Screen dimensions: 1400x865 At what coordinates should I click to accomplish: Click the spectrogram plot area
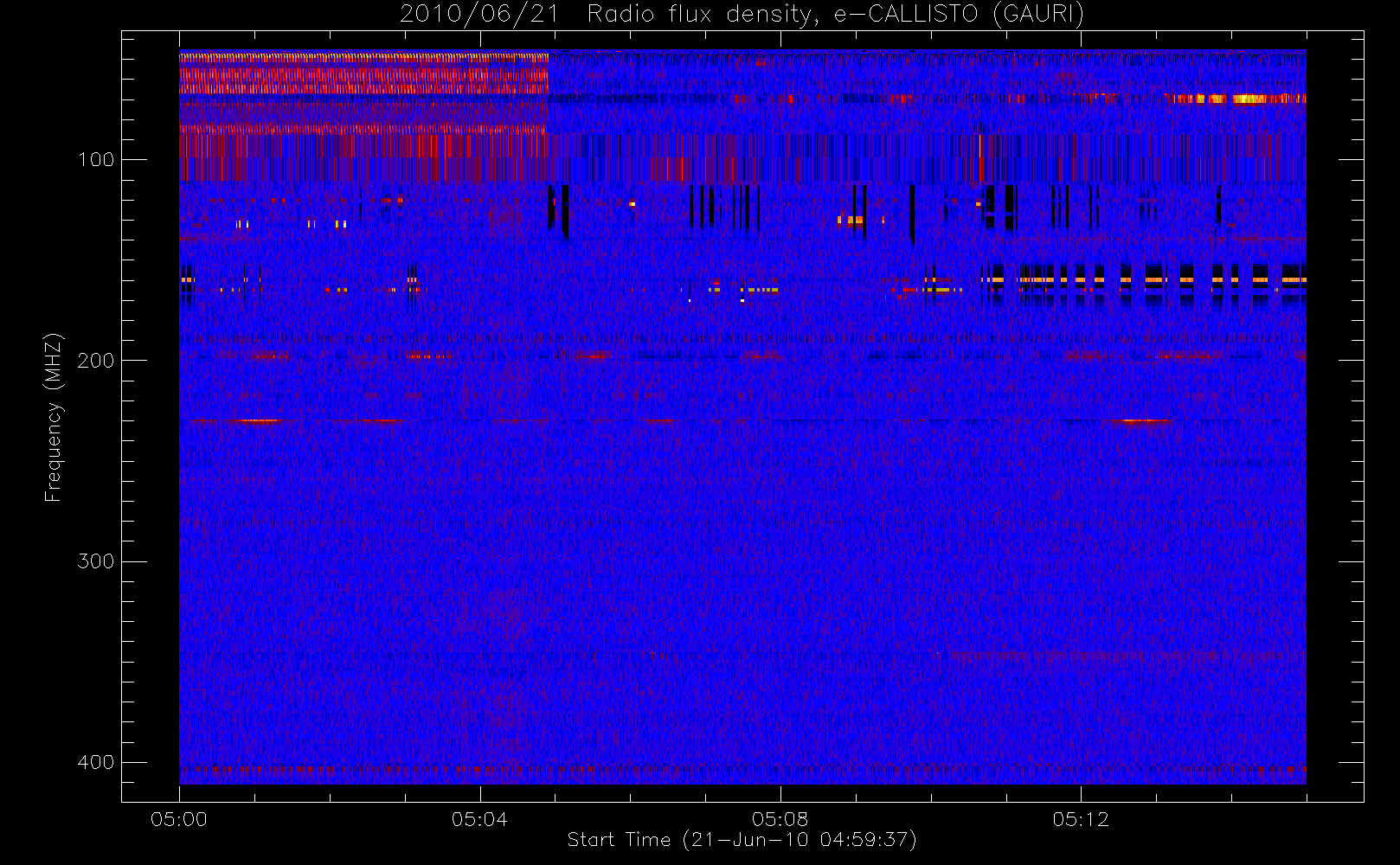point(742,417)
